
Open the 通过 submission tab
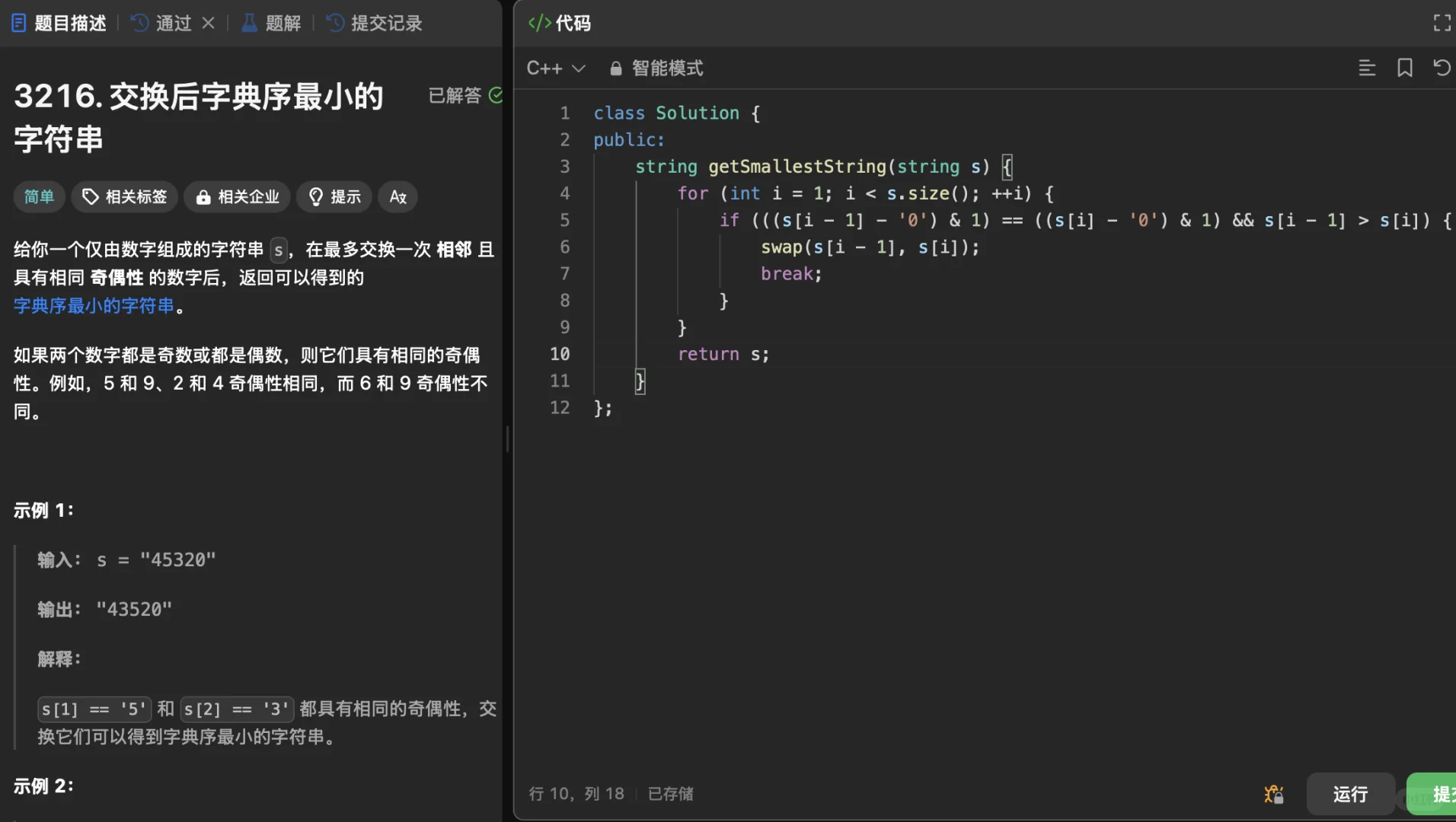162,23
